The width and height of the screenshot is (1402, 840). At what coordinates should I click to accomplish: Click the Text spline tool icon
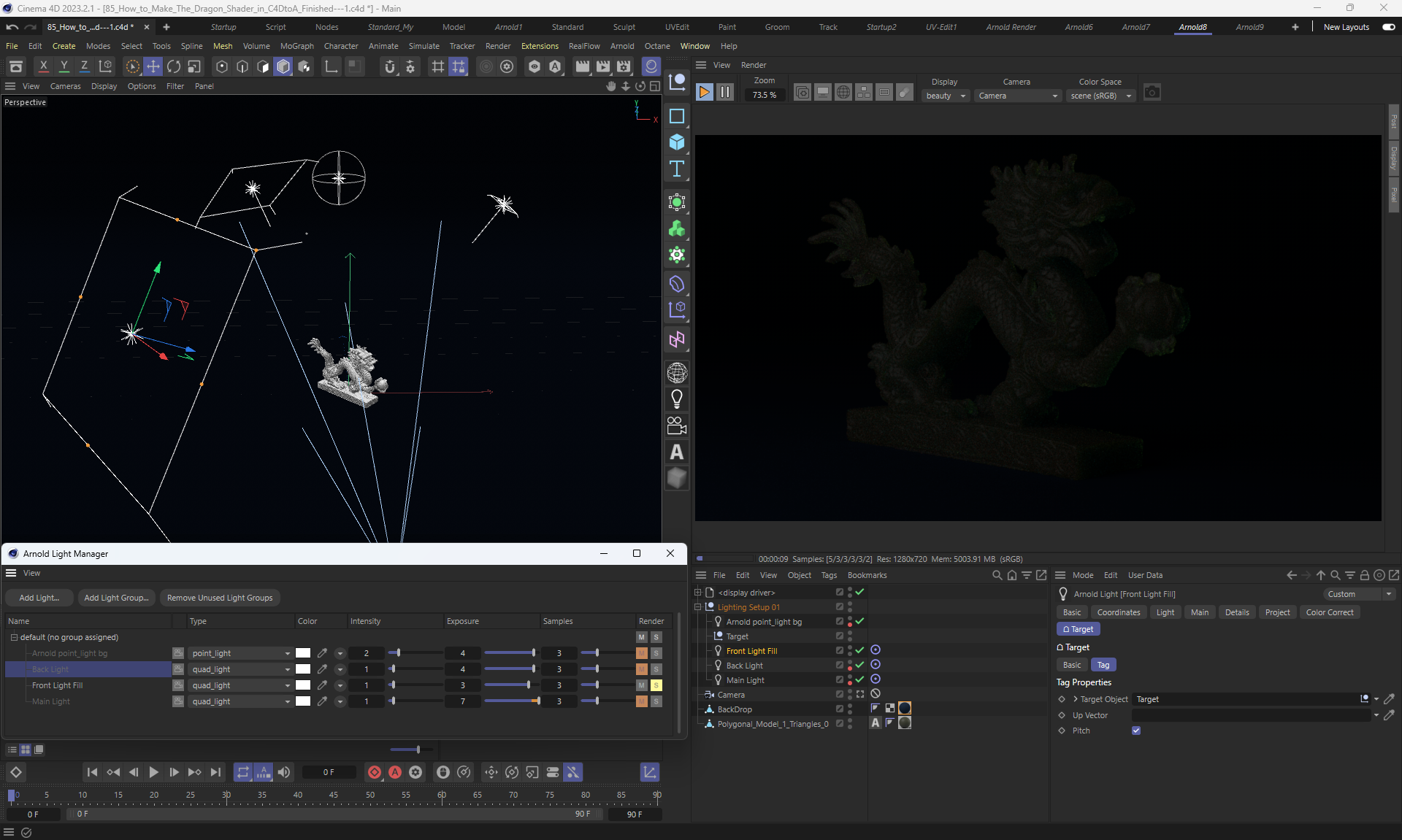click(x=677, y=169)
